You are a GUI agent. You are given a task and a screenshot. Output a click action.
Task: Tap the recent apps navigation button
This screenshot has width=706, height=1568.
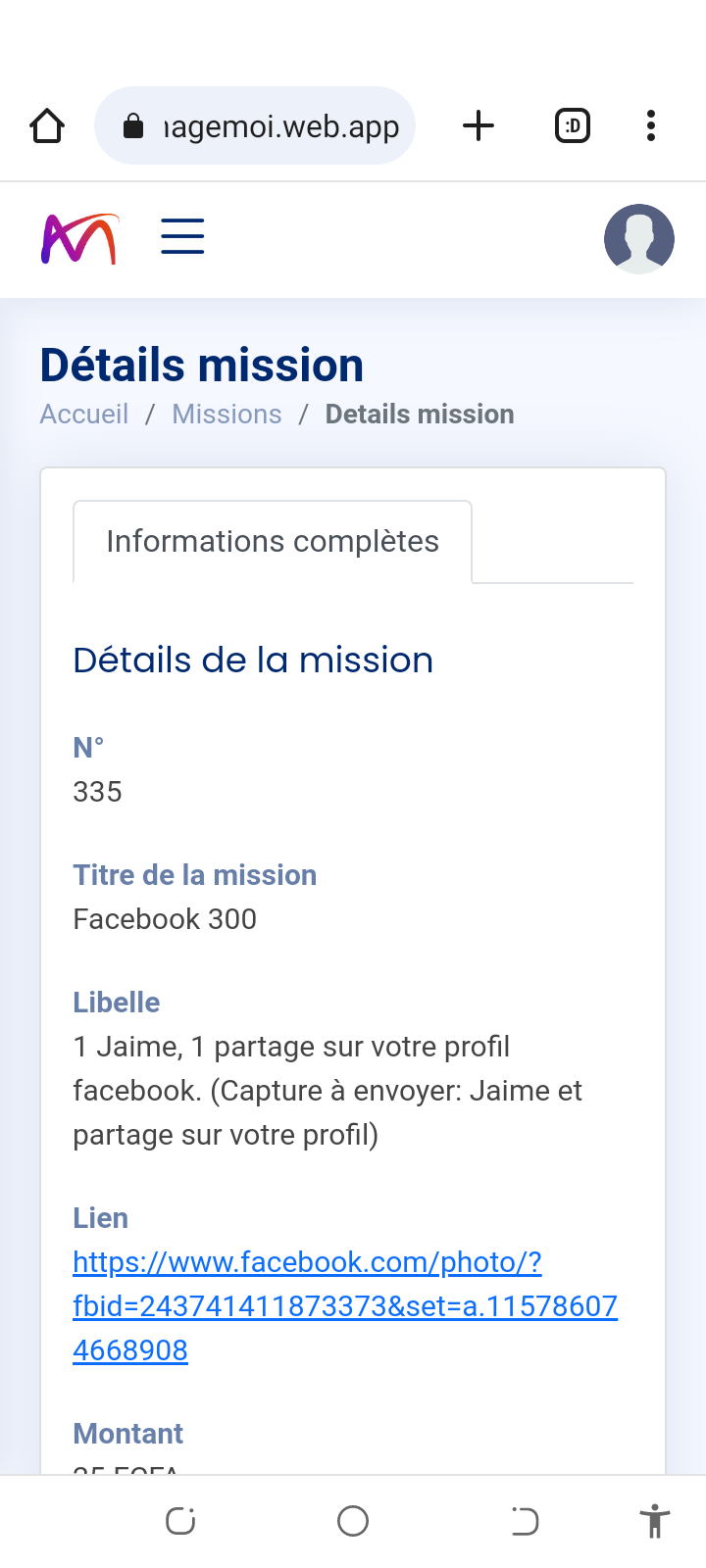coord(180,1521)
